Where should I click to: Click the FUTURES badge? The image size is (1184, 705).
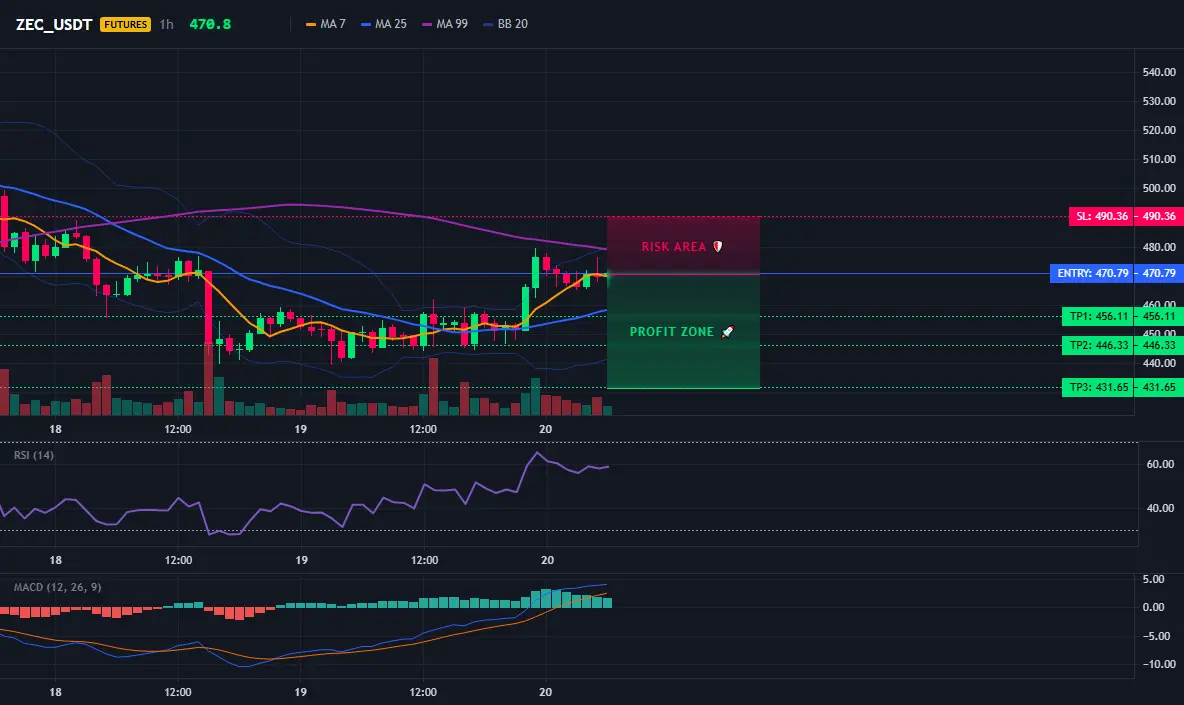click(125, 24)
